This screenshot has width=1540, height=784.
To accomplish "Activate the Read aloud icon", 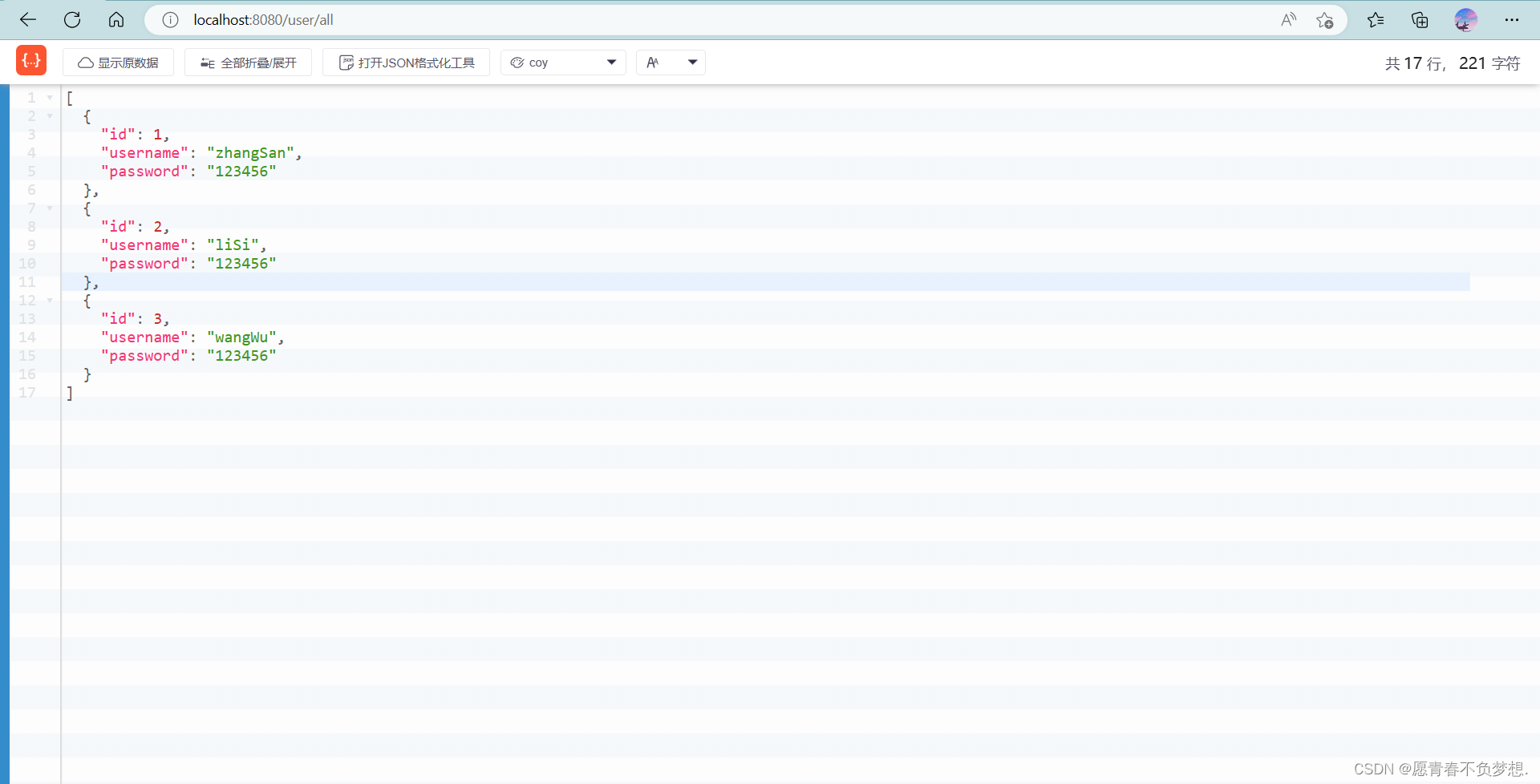I will 1288,20.
